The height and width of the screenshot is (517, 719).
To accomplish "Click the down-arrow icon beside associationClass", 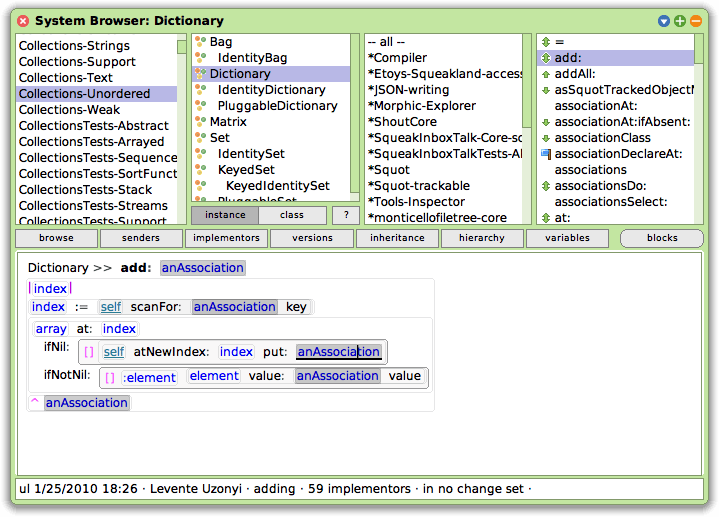I will pyautogui.click(x=545, y=138).
